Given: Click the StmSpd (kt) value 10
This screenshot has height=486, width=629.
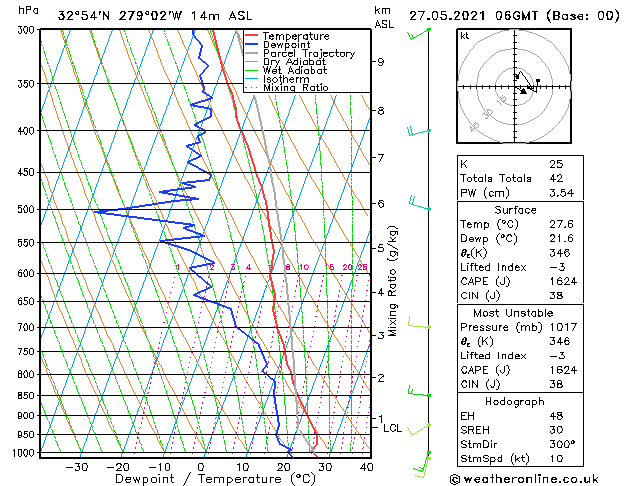Looking at the screenshot, I should pyautogui.click(x=556, y=458).
